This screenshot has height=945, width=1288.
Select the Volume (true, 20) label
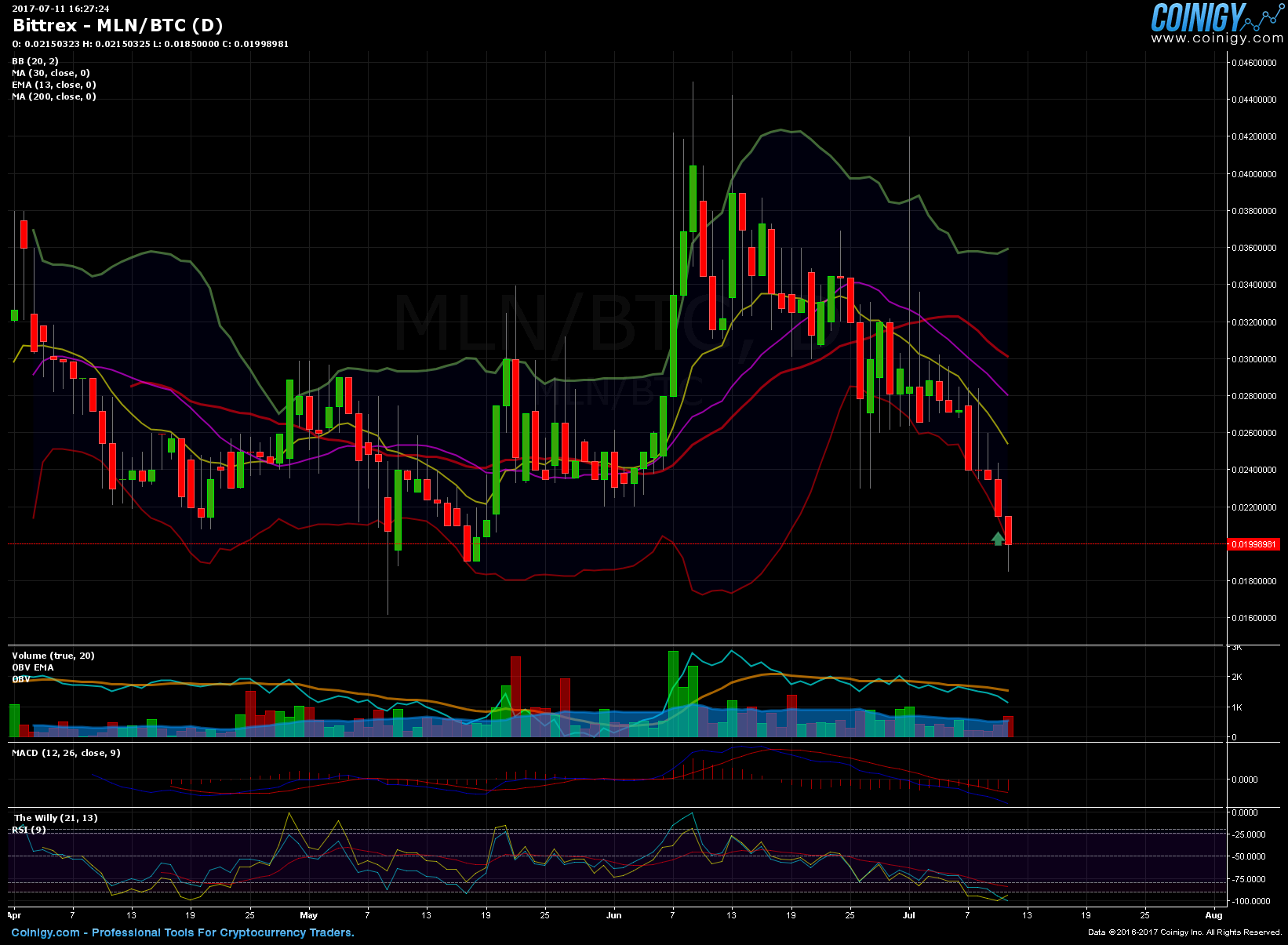[53, 656]
